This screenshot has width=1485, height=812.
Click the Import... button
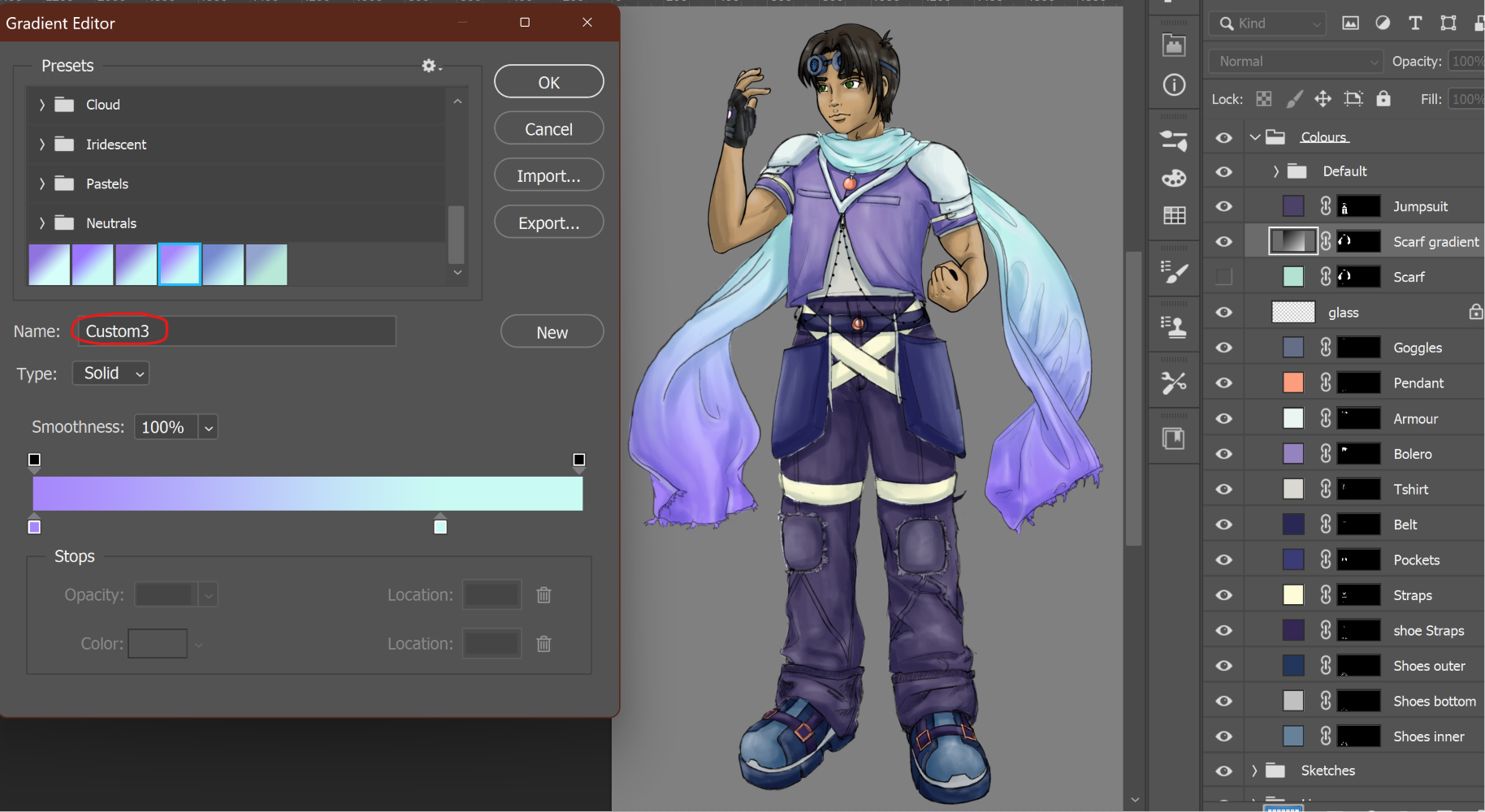pyautogui.click(x=549, y=175)
